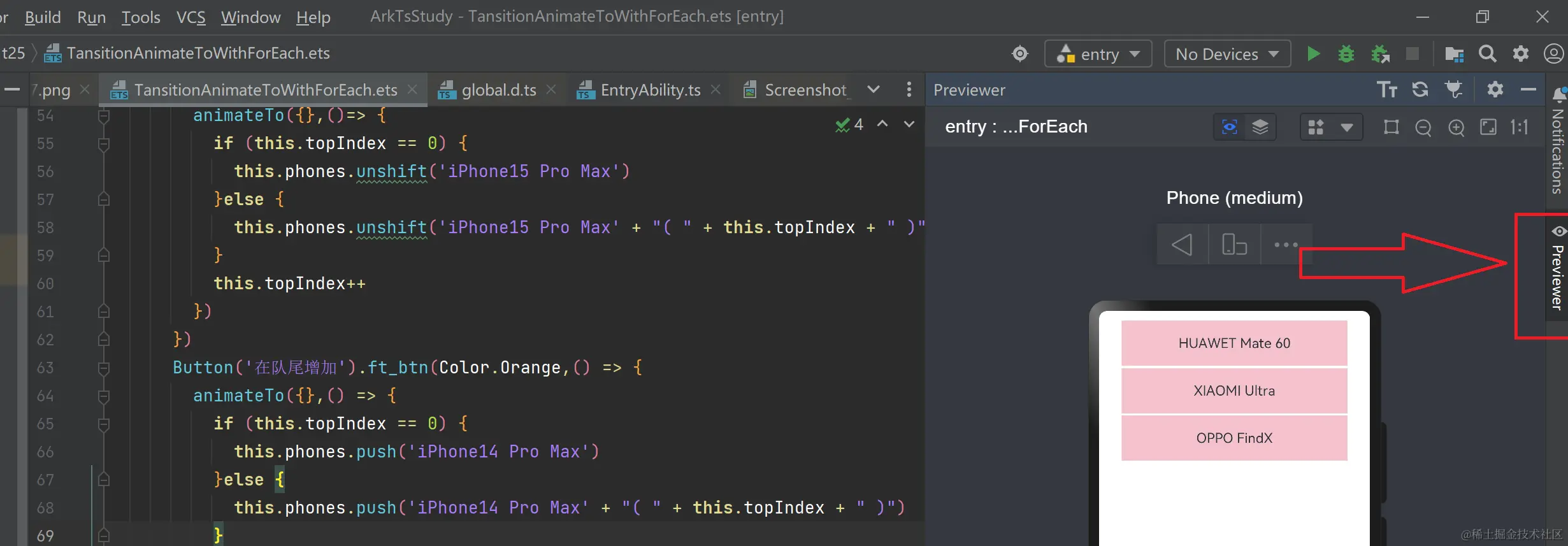
Task: Switch to the Screenshot tab
Action: [x=796, y=90]
